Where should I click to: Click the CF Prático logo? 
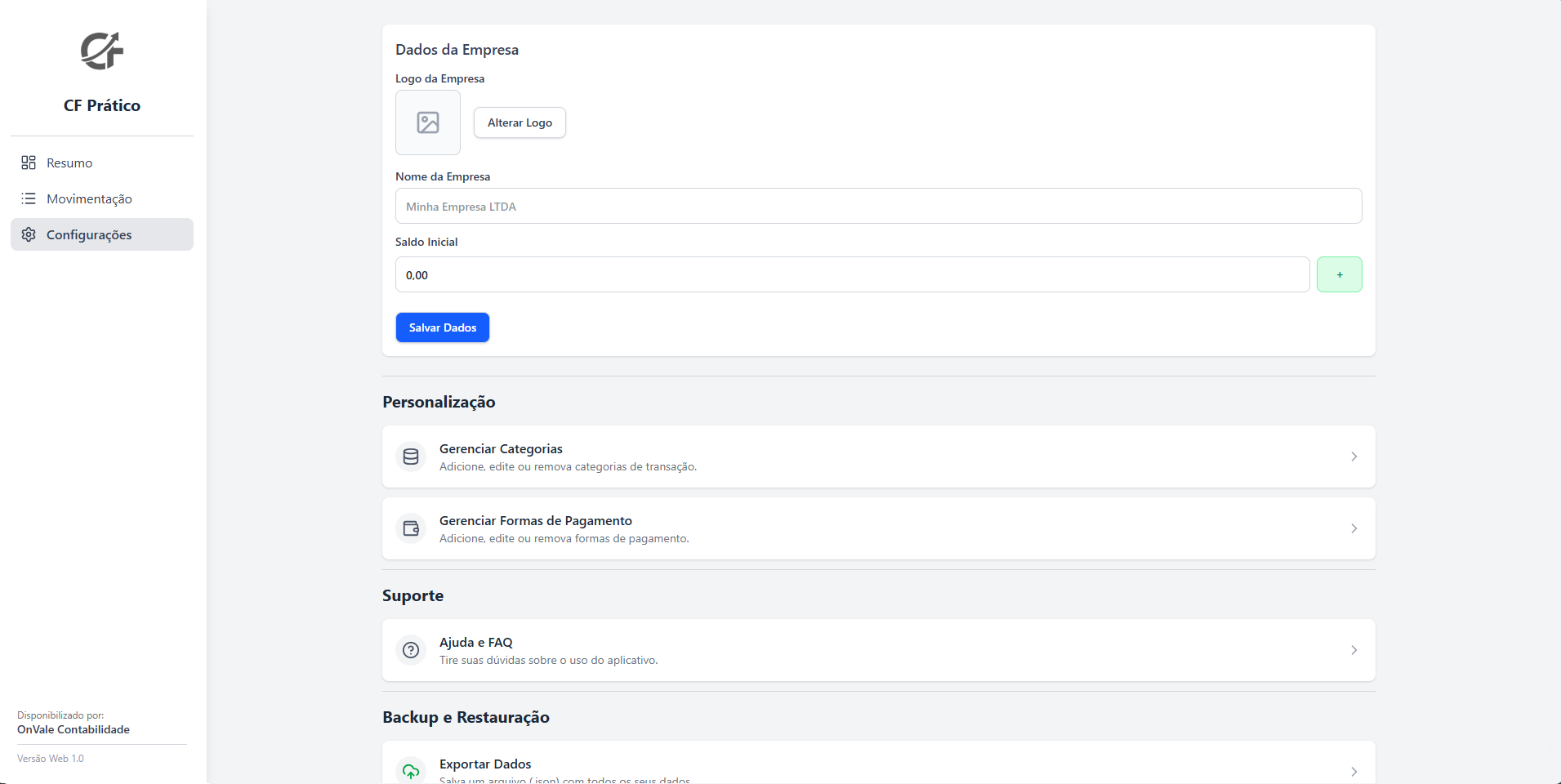pos(101,51)
